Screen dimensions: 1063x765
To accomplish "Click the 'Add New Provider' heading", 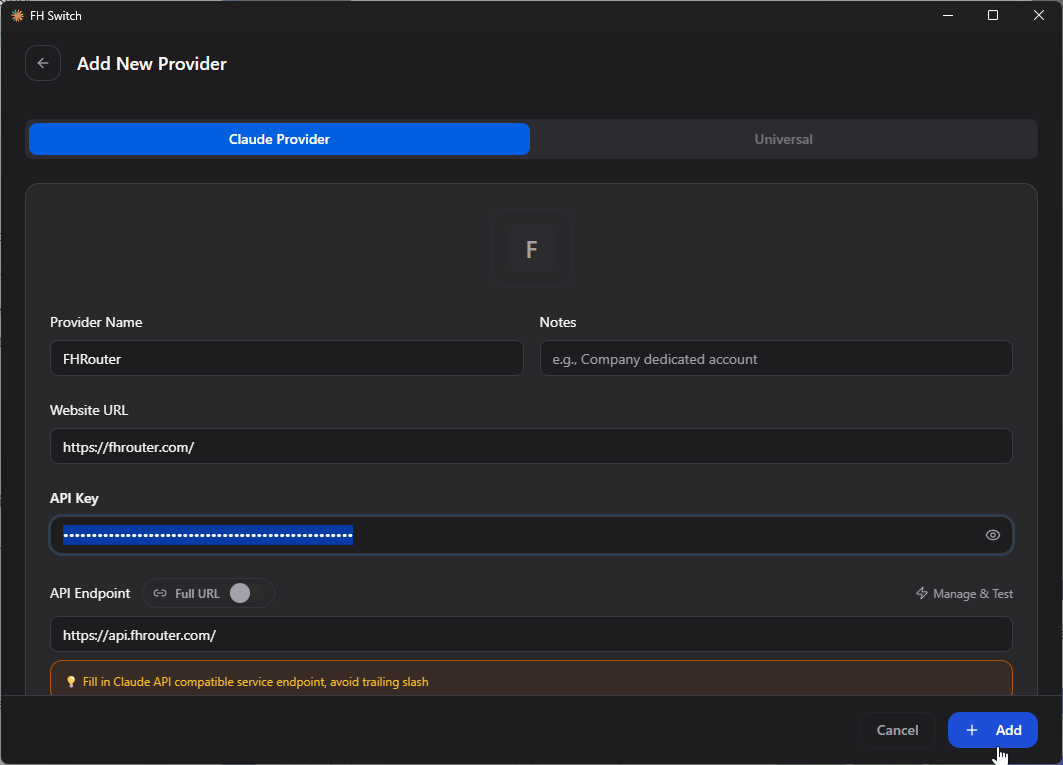I will point(152,64).
